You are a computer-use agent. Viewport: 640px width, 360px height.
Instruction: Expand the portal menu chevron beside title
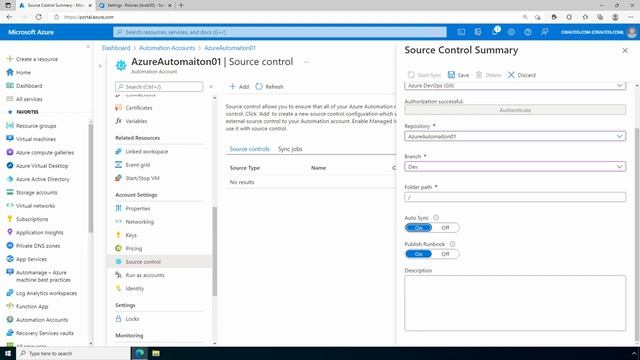coord(100,66)
